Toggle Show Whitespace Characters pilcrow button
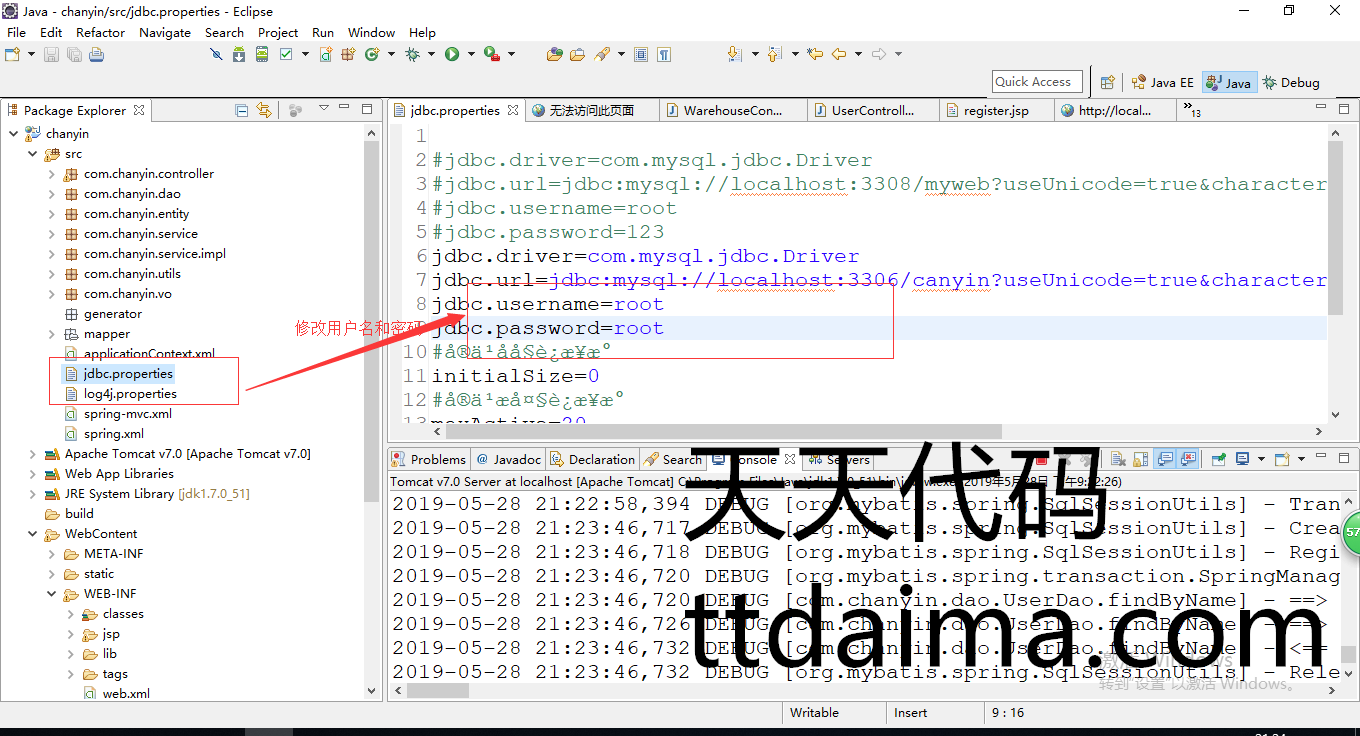 point(663,55)
